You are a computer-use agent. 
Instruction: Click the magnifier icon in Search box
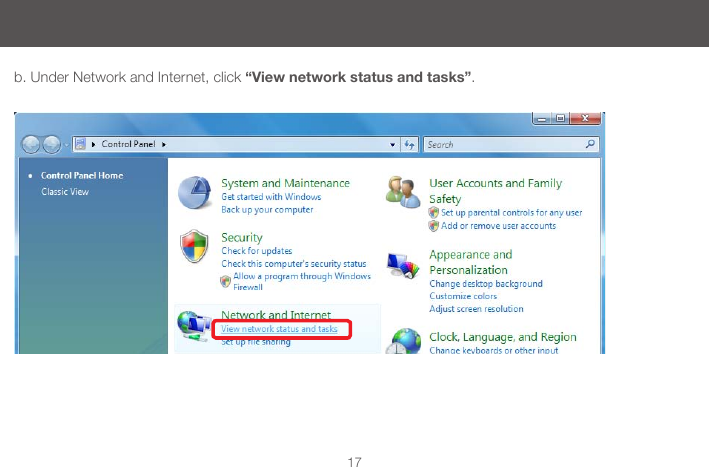[590, 144]
